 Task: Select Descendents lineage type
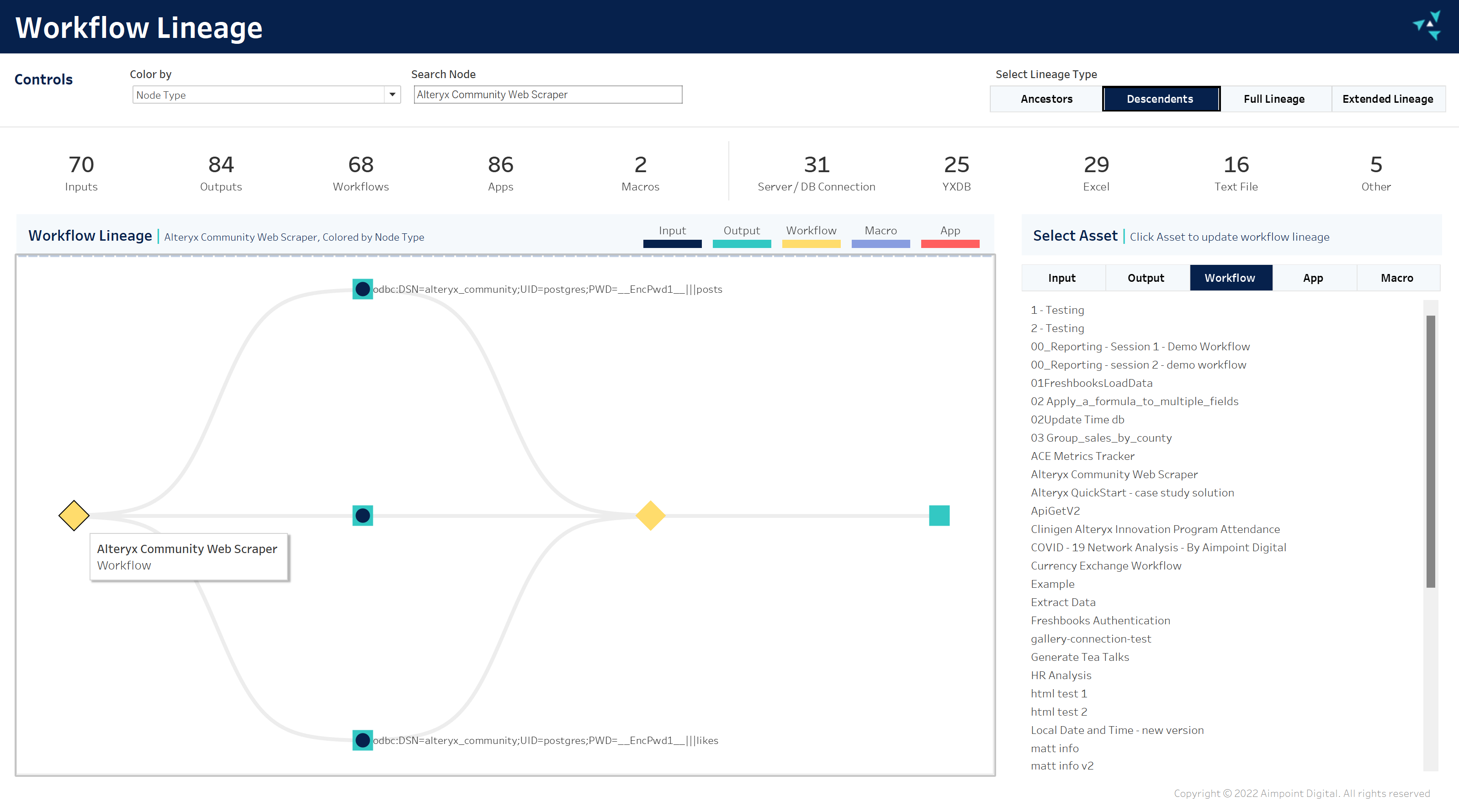click(x=1160, y=99)
